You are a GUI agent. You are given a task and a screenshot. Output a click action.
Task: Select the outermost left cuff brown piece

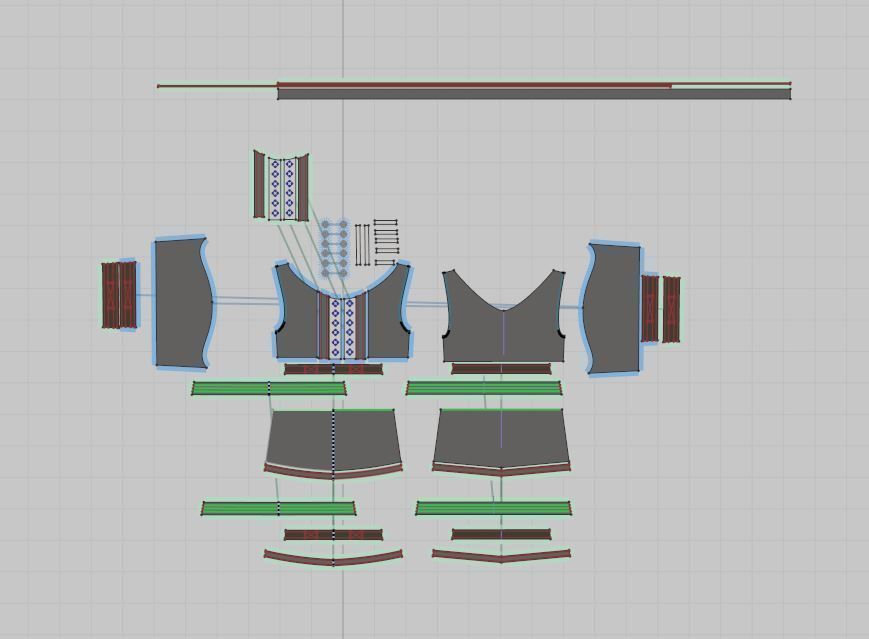[111, 295]
